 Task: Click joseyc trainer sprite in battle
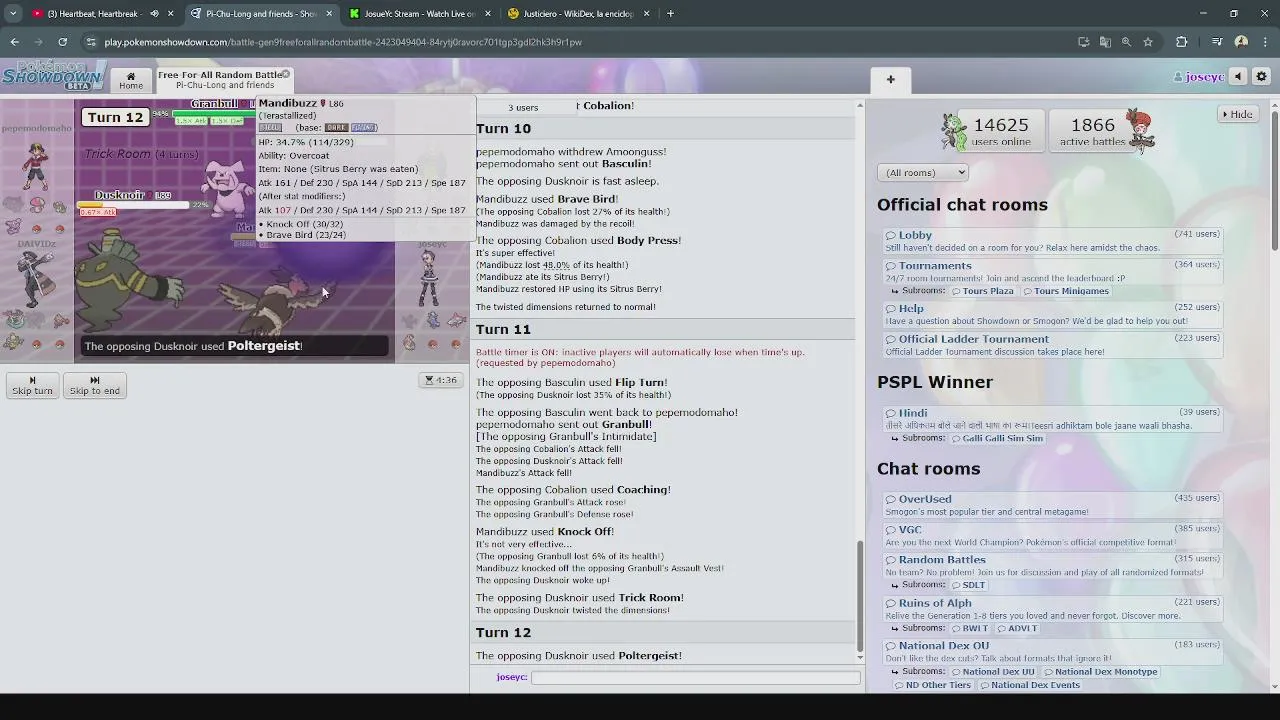[430, 277]
